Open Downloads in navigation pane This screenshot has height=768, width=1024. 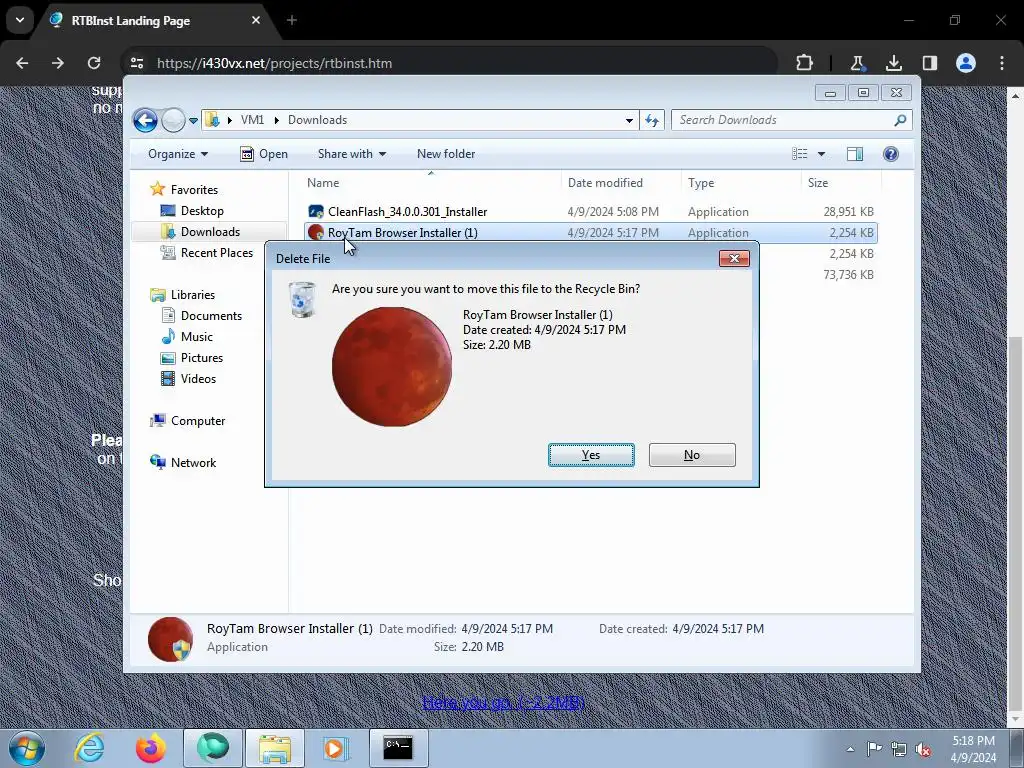click(210, 232)
